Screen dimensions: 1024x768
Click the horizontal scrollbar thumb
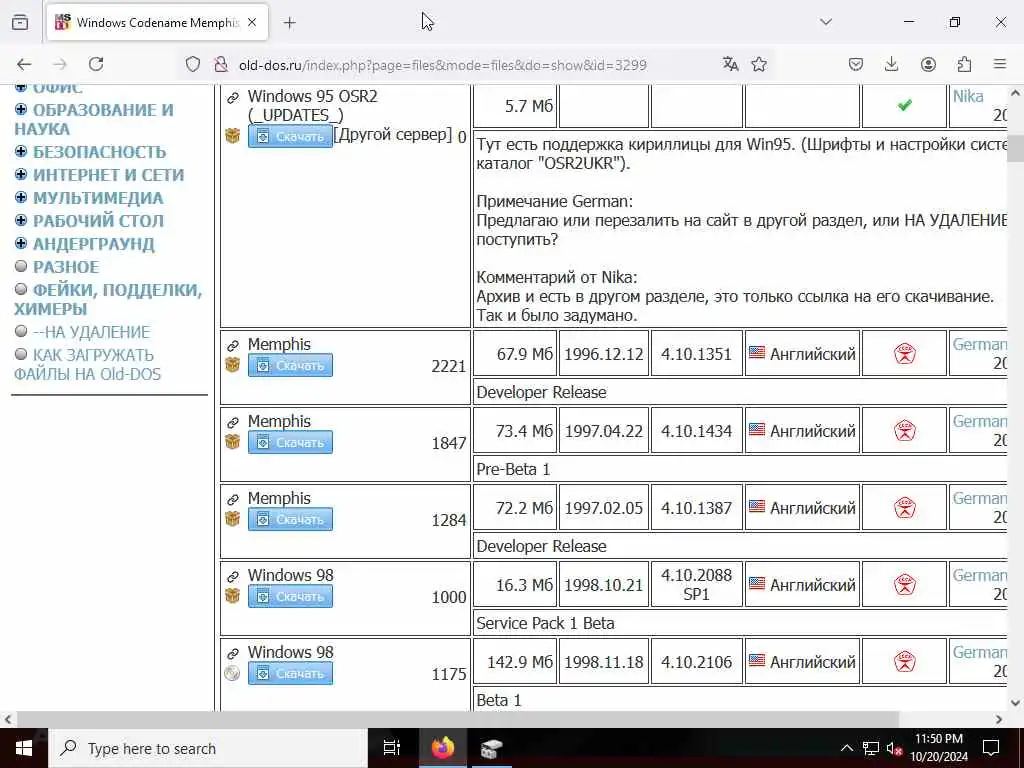(457, 719)
